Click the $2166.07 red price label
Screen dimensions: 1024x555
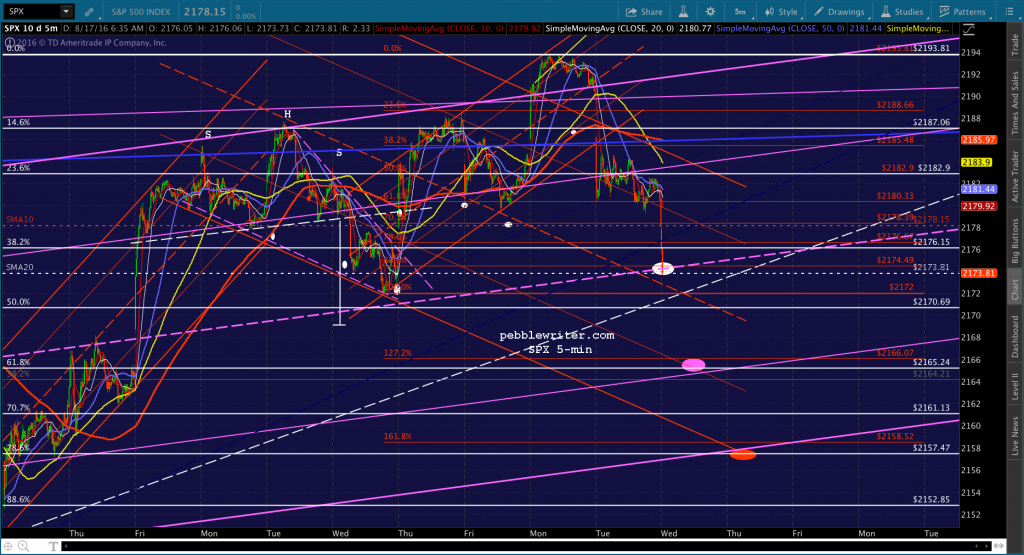[895, 353]
